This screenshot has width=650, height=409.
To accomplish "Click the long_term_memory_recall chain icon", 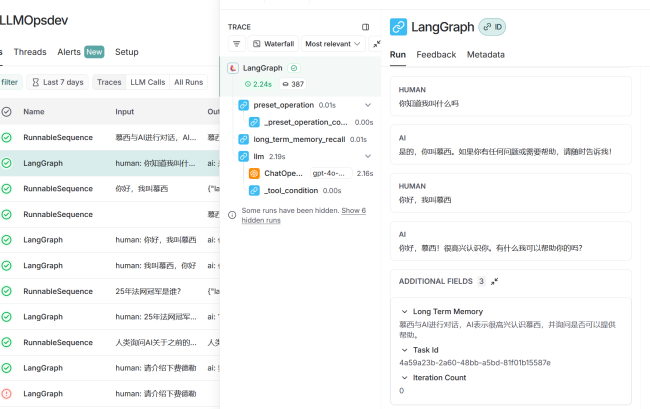I will tap(243, 139).
